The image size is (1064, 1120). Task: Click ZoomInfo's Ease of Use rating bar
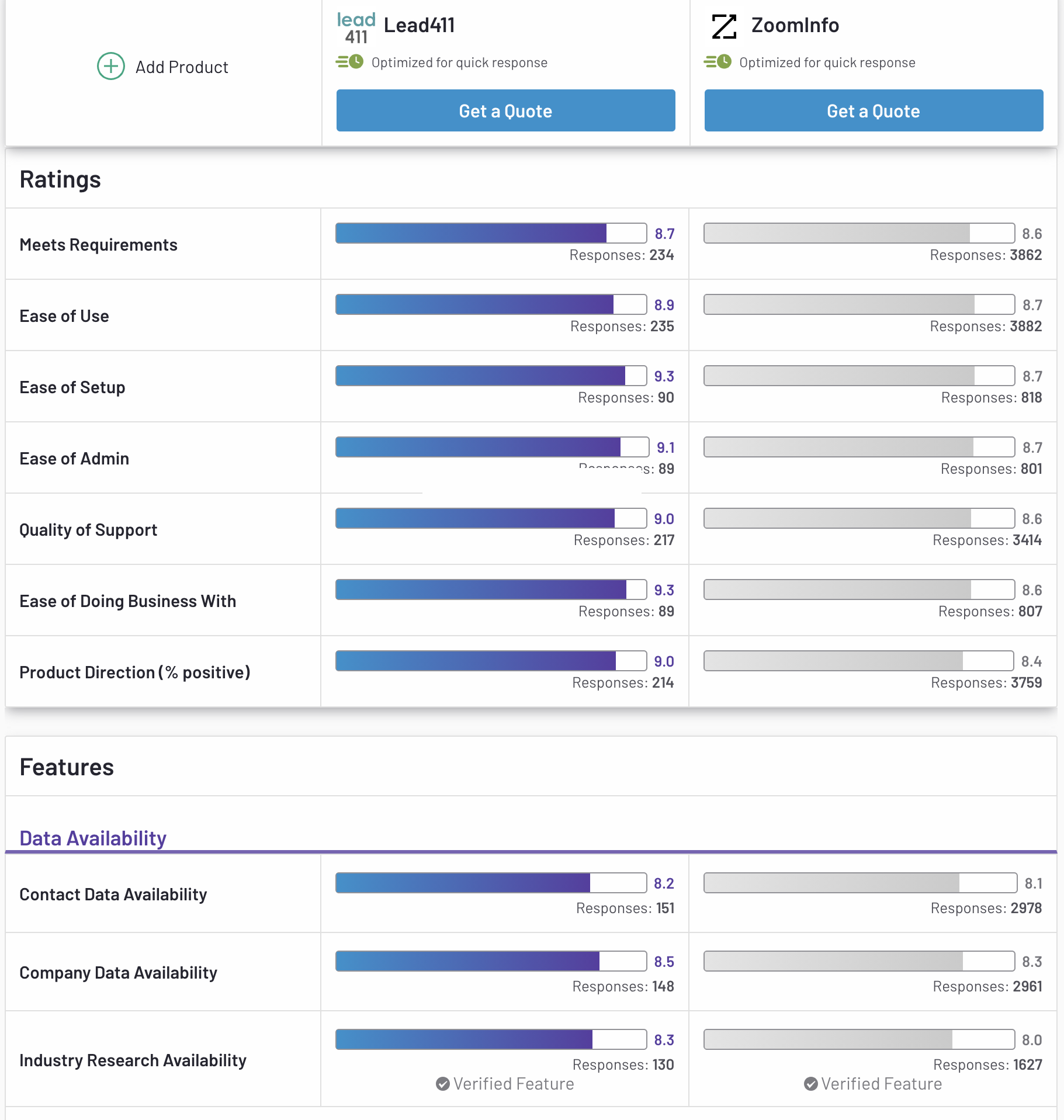coord(859,304)
